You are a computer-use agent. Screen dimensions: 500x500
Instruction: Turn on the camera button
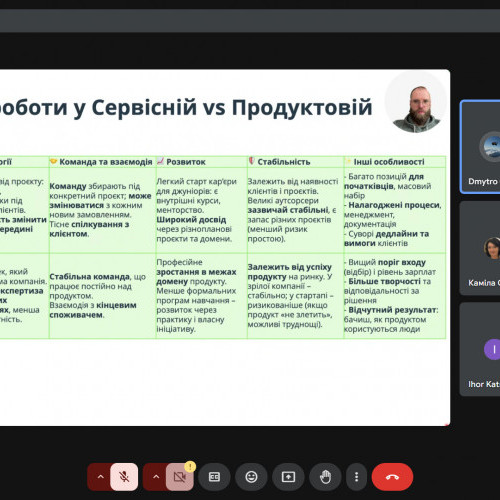point(180,477)
